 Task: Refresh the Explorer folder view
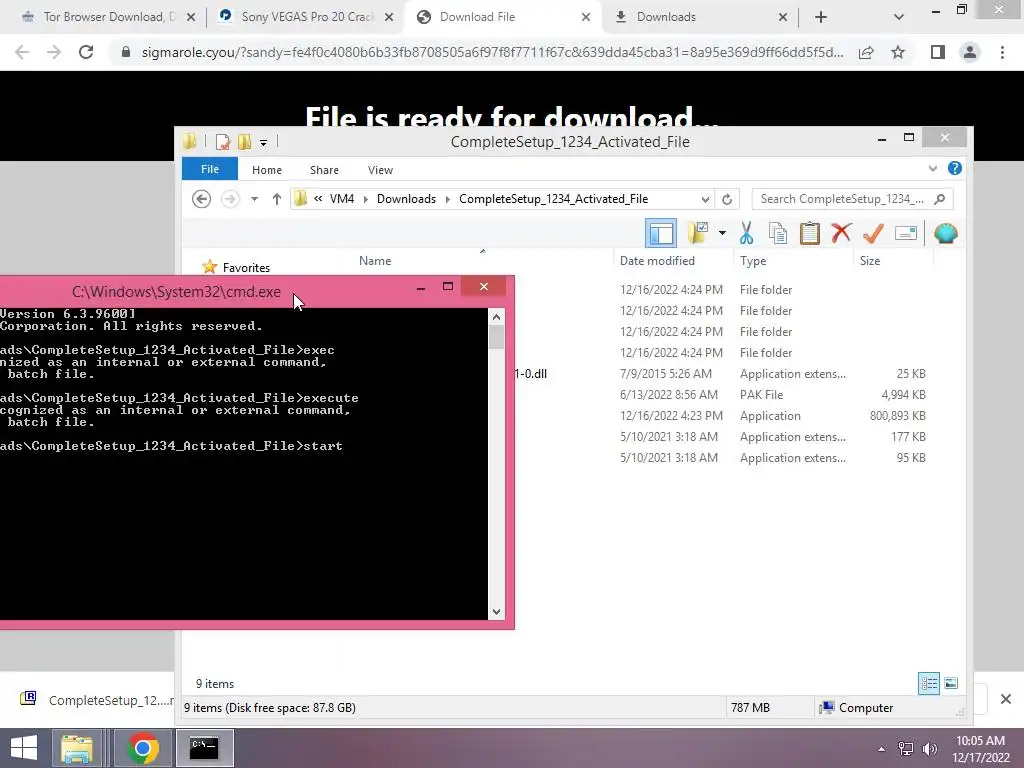click(x=727, y=199)
